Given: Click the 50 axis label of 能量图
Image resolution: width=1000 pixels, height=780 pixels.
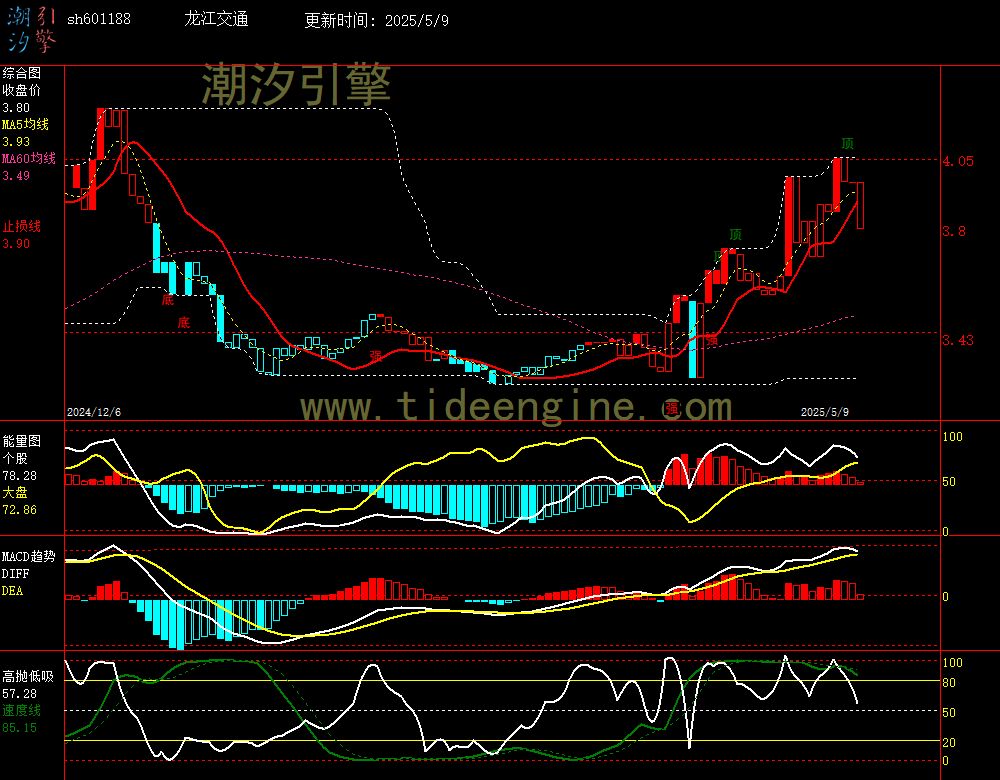Looking at the screenshot, I should click(x=949, y=482).
